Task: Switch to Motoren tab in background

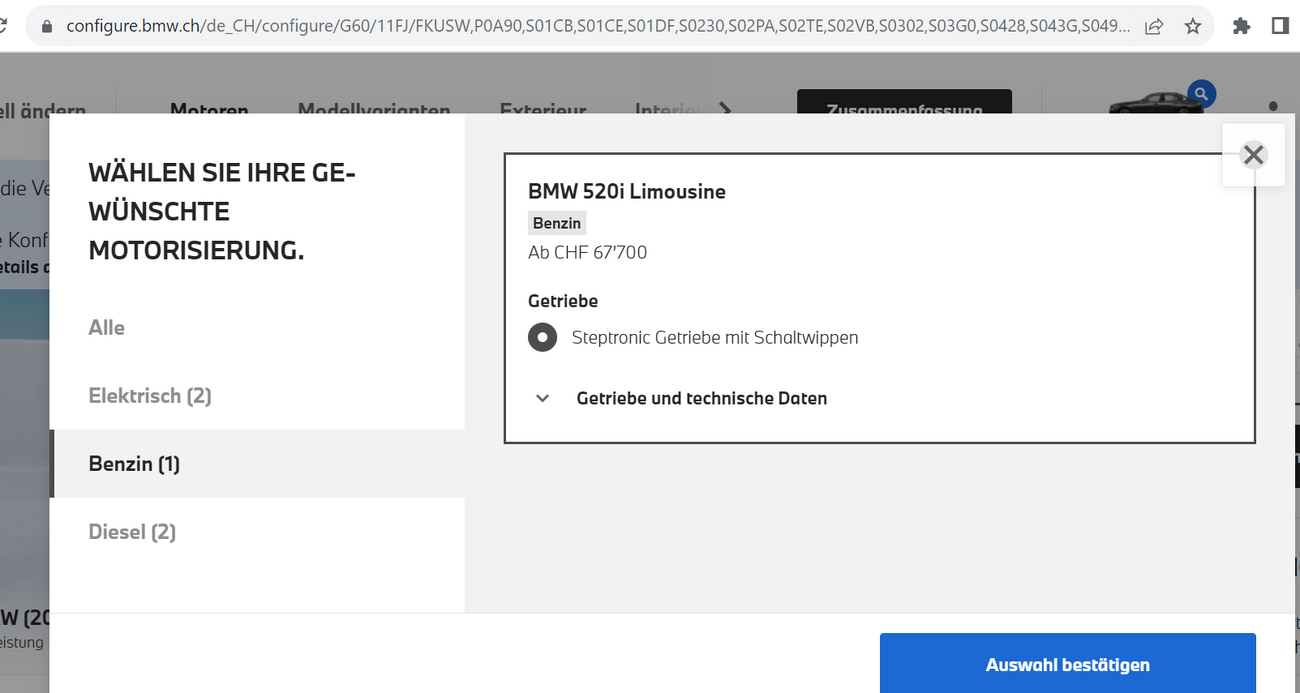Action: pos(209,109)
